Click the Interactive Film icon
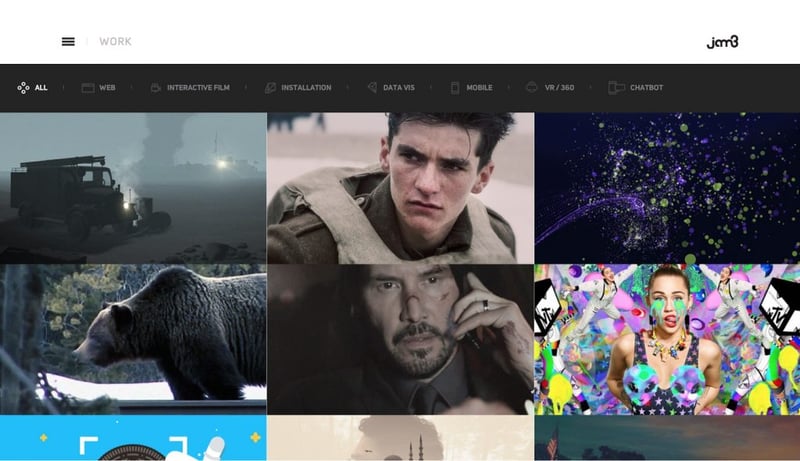This screenshot has height=461, width=800. [x=156, y=88]
